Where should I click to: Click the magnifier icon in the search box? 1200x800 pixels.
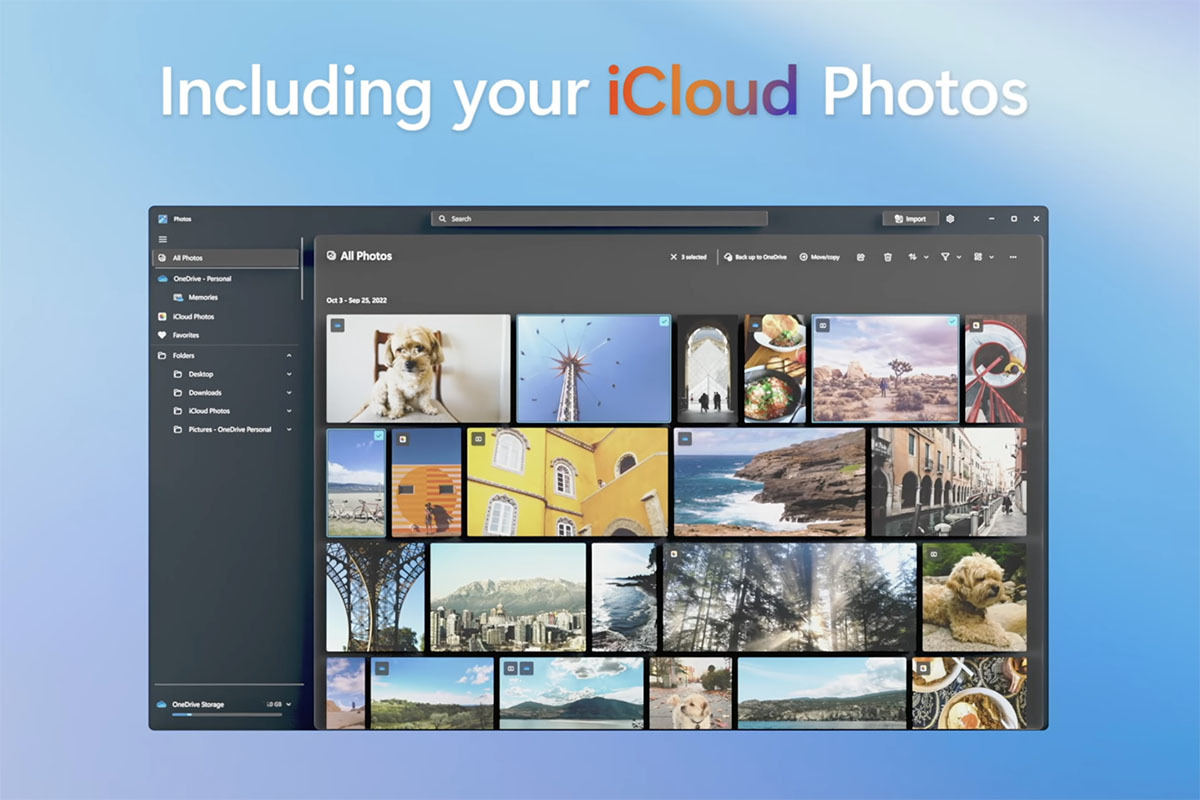443,219
